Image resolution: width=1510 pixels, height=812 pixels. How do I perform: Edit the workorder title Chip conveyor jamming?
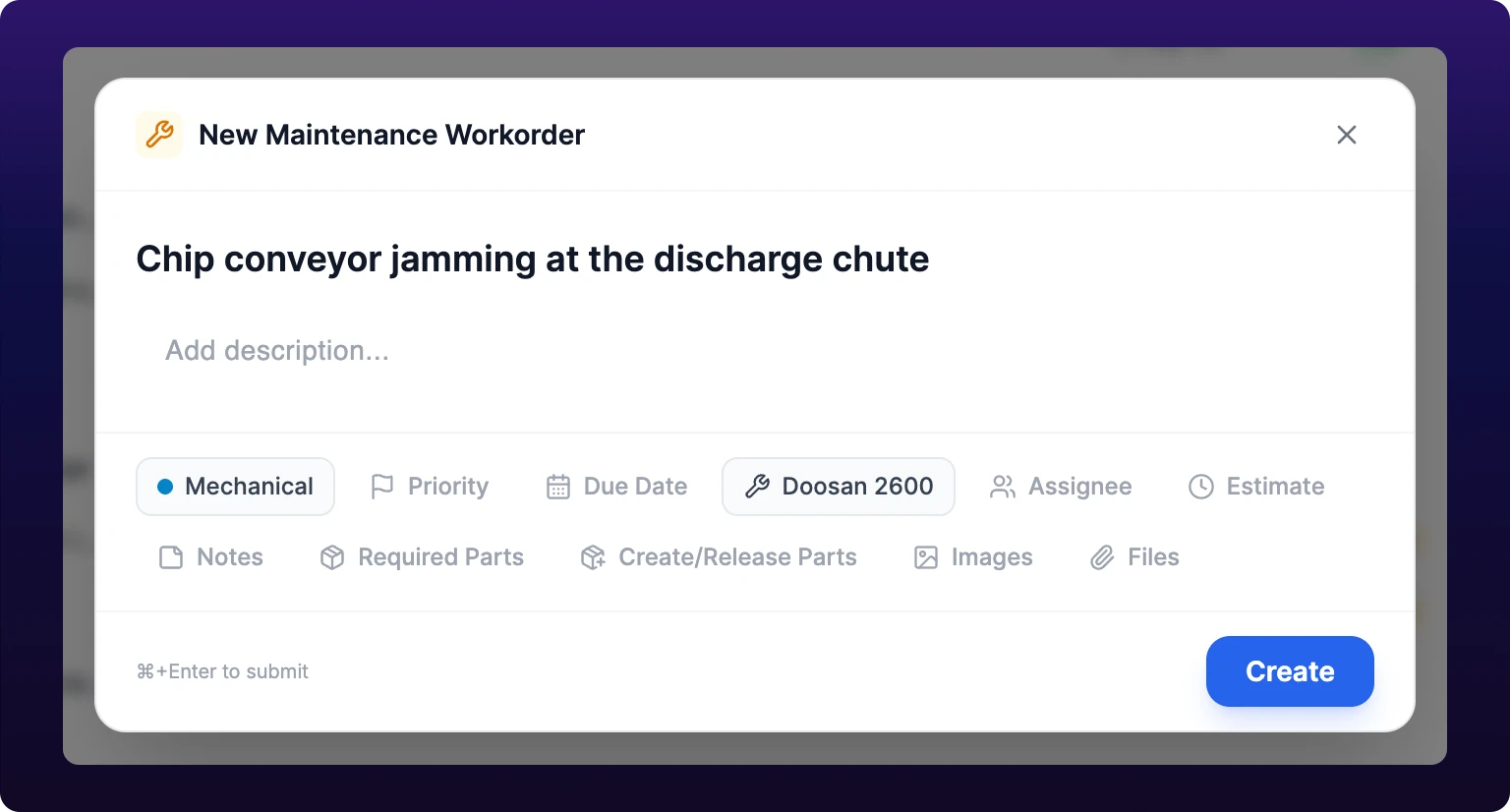point(533,260)
